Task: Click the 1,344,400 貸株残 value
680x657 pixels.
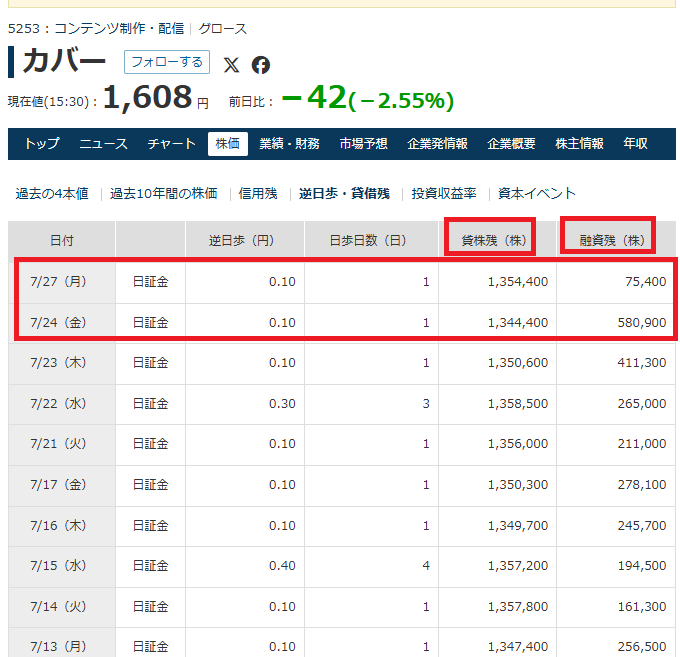Action: [518, 323]
